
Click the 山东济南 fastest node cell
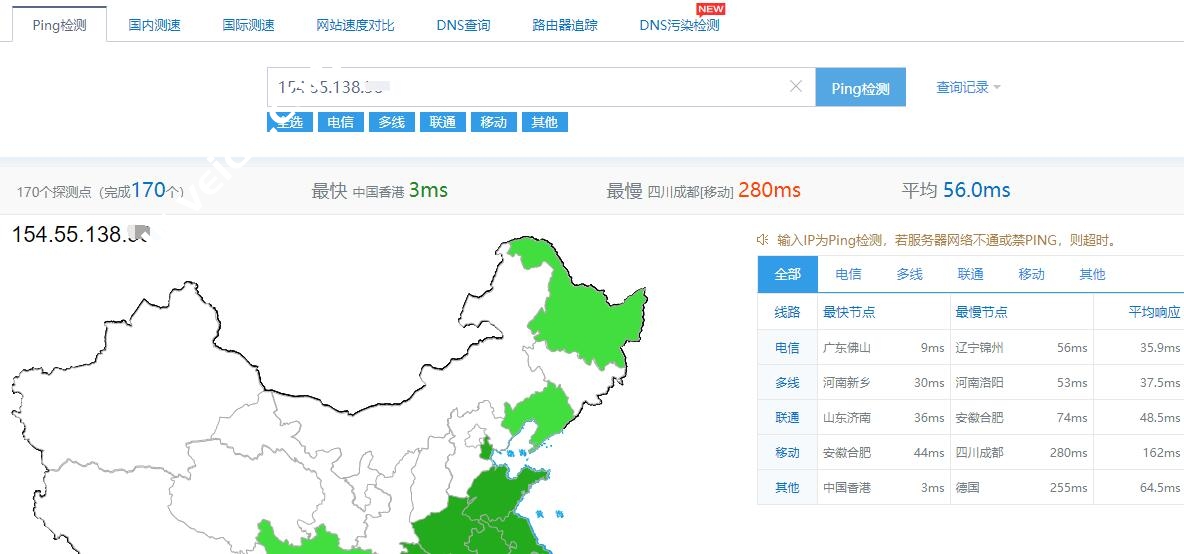pyautogui.click(x=846, y=417)
